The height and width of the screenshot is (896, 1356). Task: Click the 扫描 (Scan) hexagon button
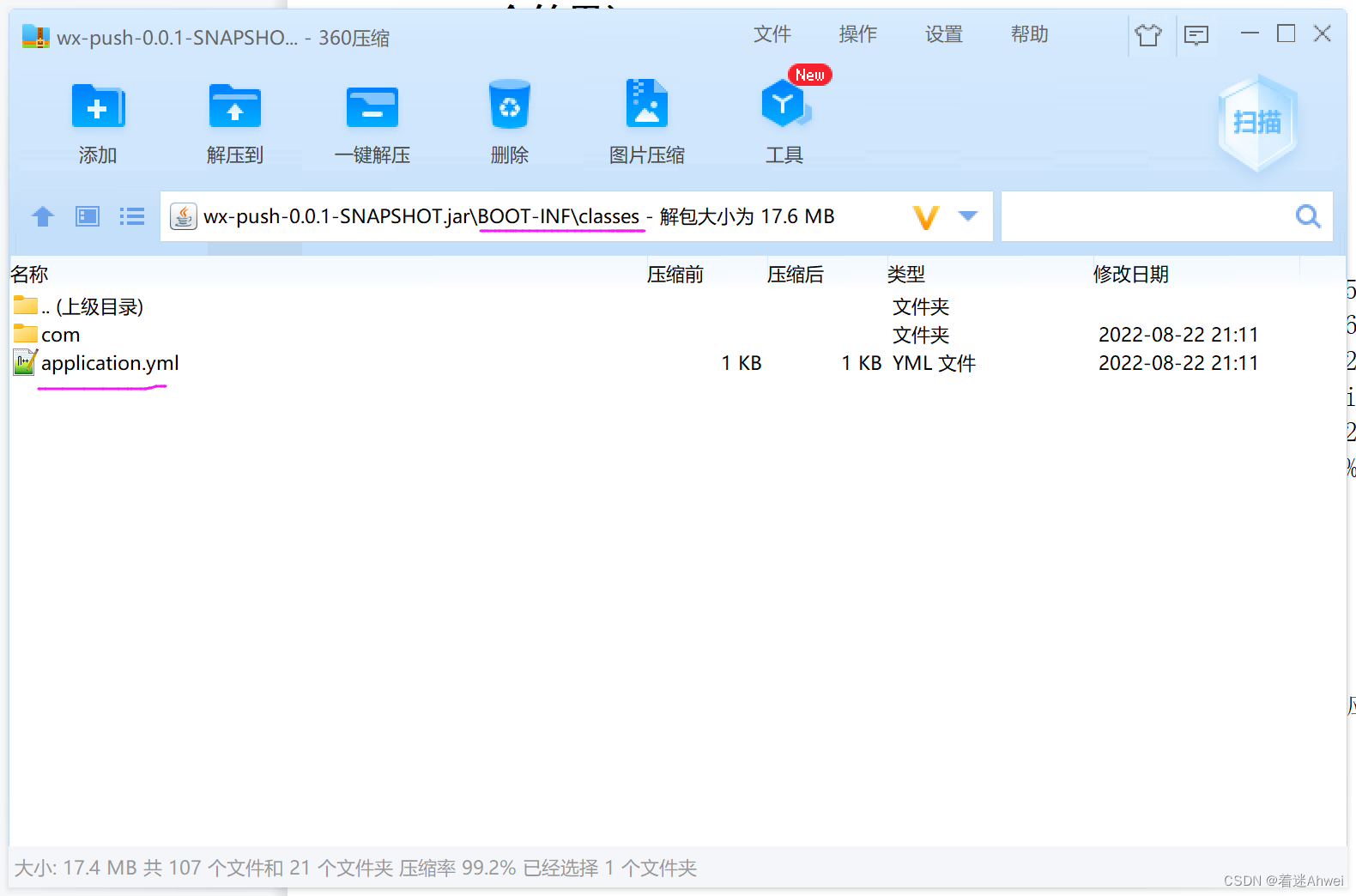click(x=1256, y=123)
